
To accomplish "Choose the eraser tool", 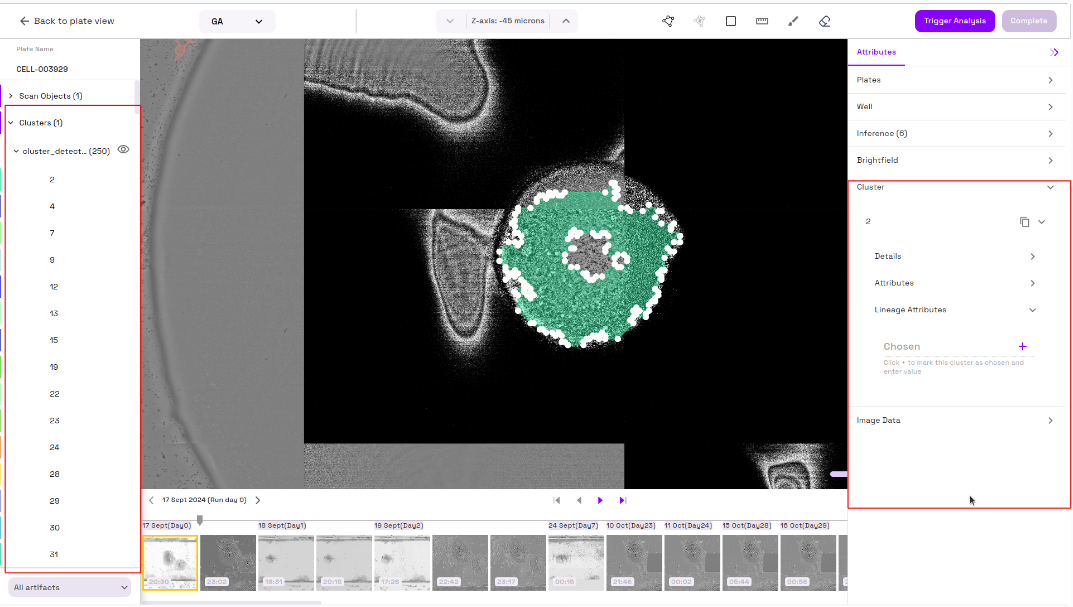I will 824,21.
